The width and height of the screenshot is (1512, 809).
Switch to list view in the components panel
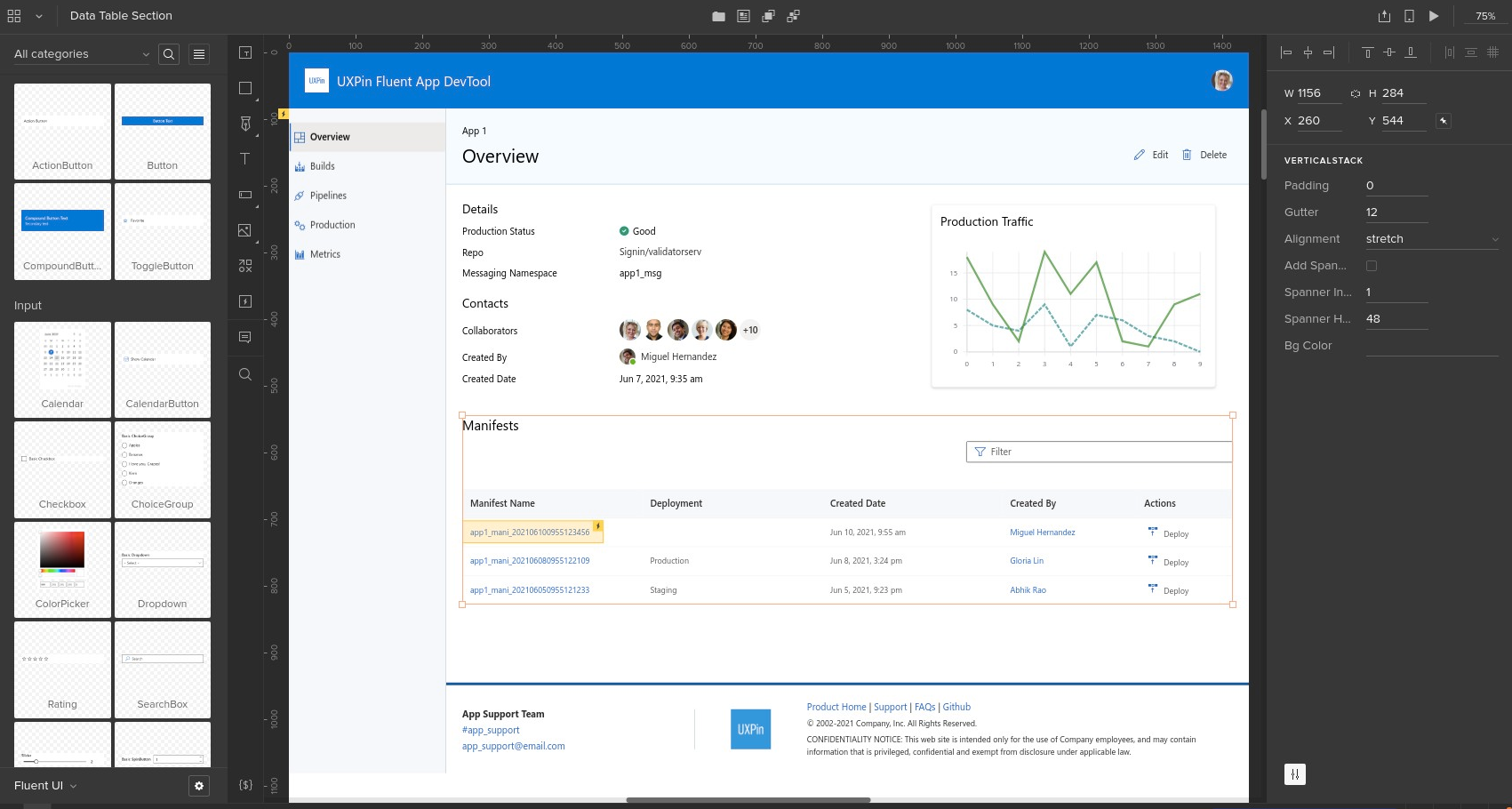198,53
